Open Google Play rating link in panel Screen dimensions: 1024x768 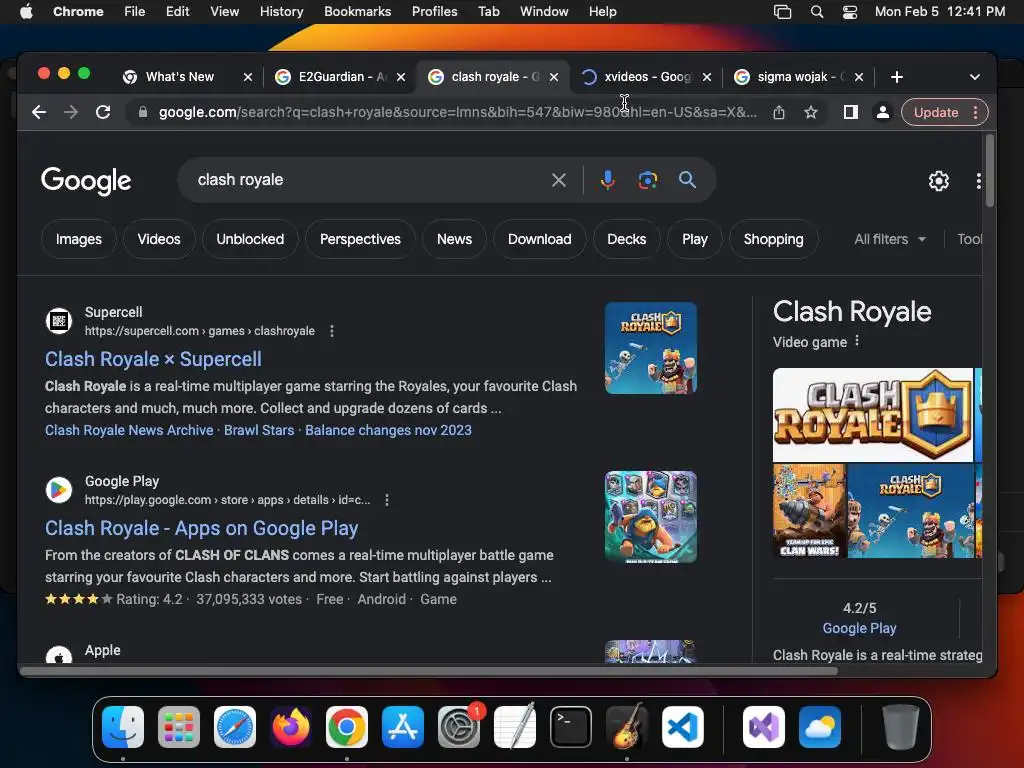tap(859, 628)
